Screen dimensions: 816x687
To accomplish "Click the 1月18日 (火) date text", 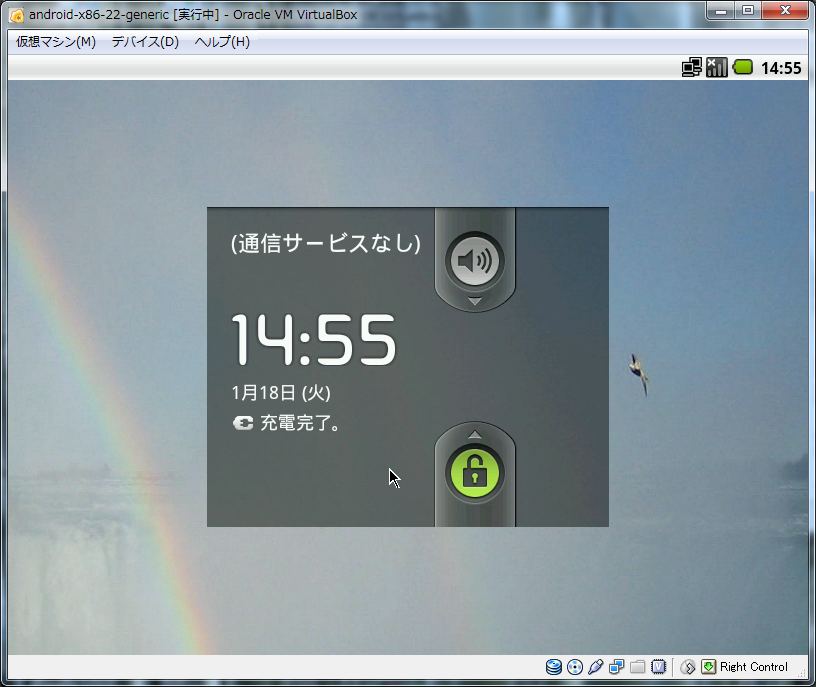I will (281, 392).
